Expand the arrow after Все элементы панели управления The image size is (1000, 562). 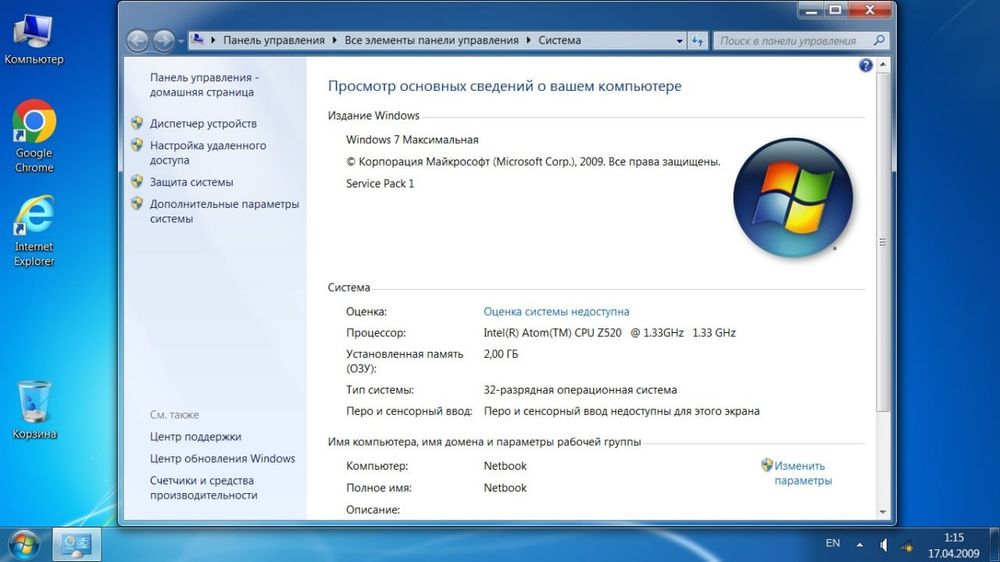(x=528, y=40)
